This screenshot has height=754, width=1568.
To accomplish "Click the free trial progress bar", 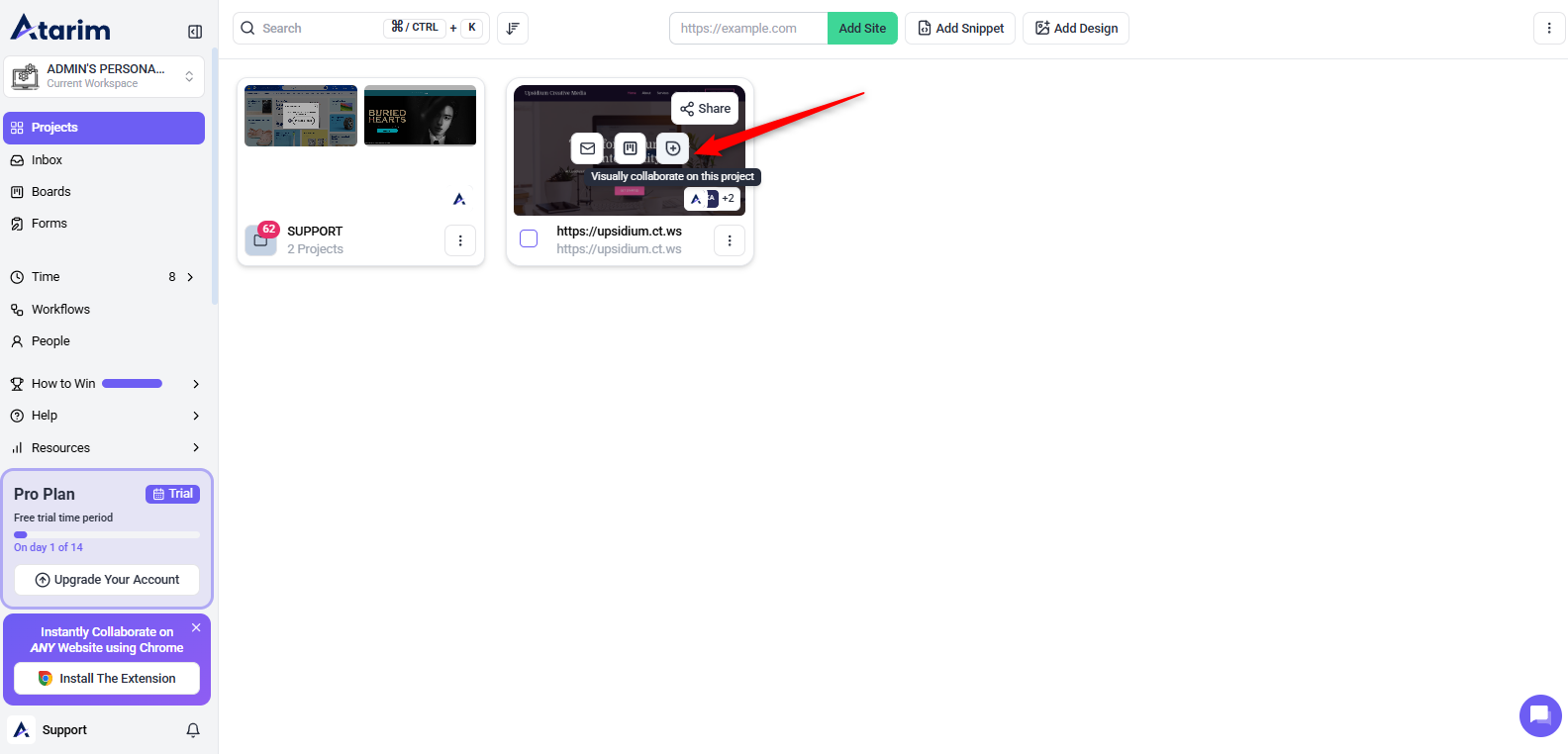I will pos(107,534).
